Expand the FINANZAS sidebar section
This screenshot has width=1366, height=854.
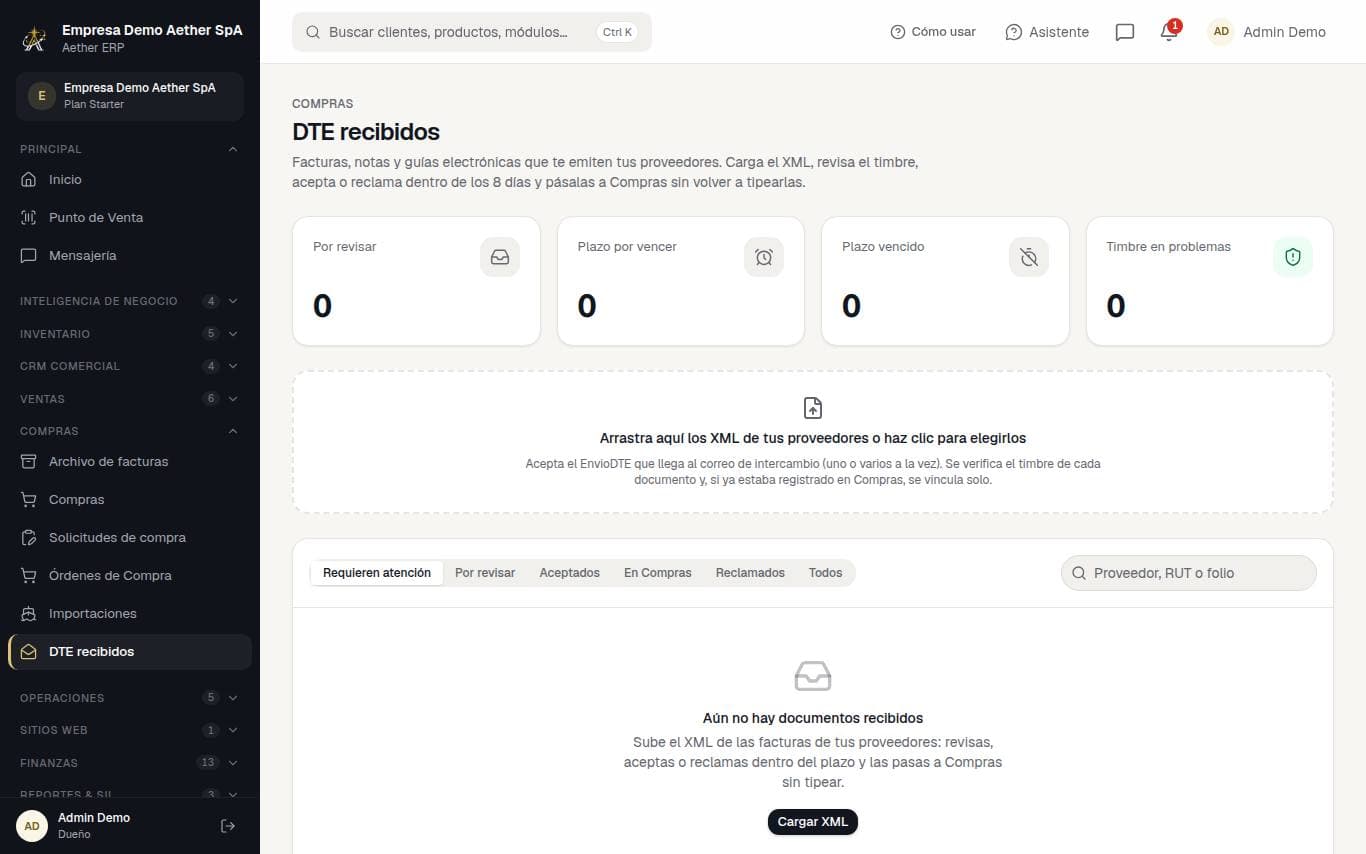(x=129, y=763)
